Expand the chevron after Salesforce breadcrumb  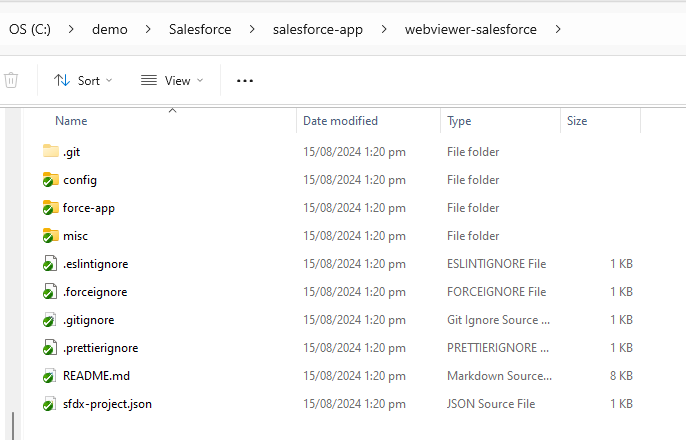[252, 29]
